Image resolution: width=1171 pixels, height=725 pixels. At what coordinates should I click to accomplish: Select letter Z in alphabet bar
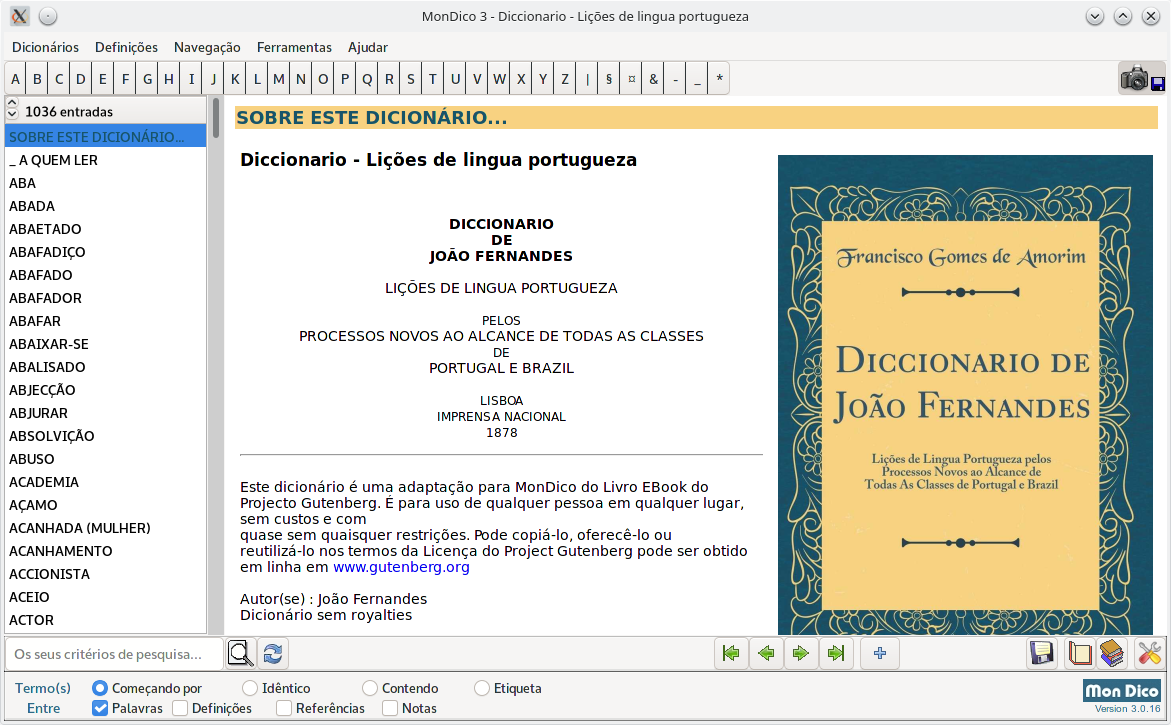click(565, 78)
